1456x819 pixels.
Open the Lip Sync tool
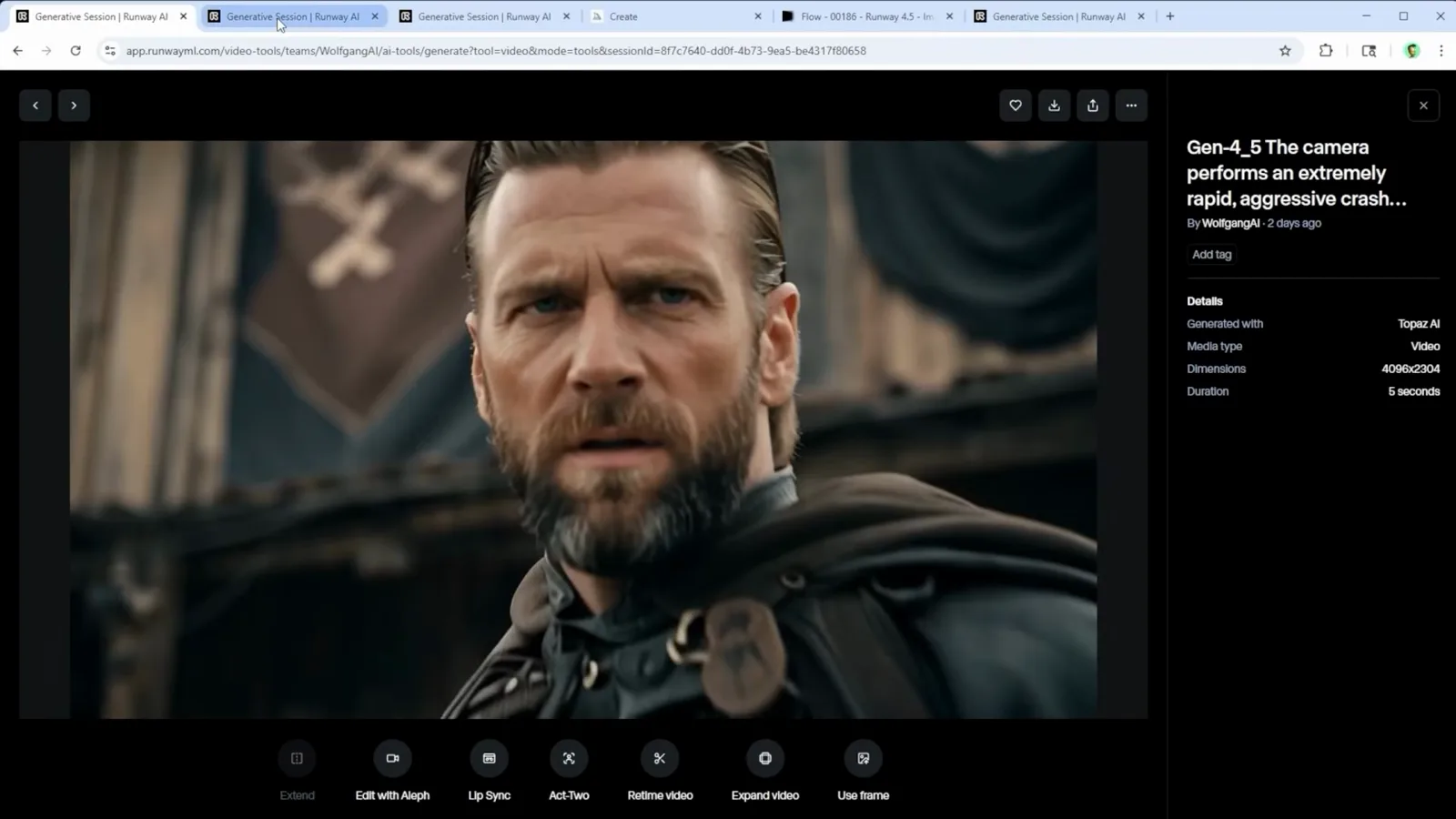click(x=489, y=758)
